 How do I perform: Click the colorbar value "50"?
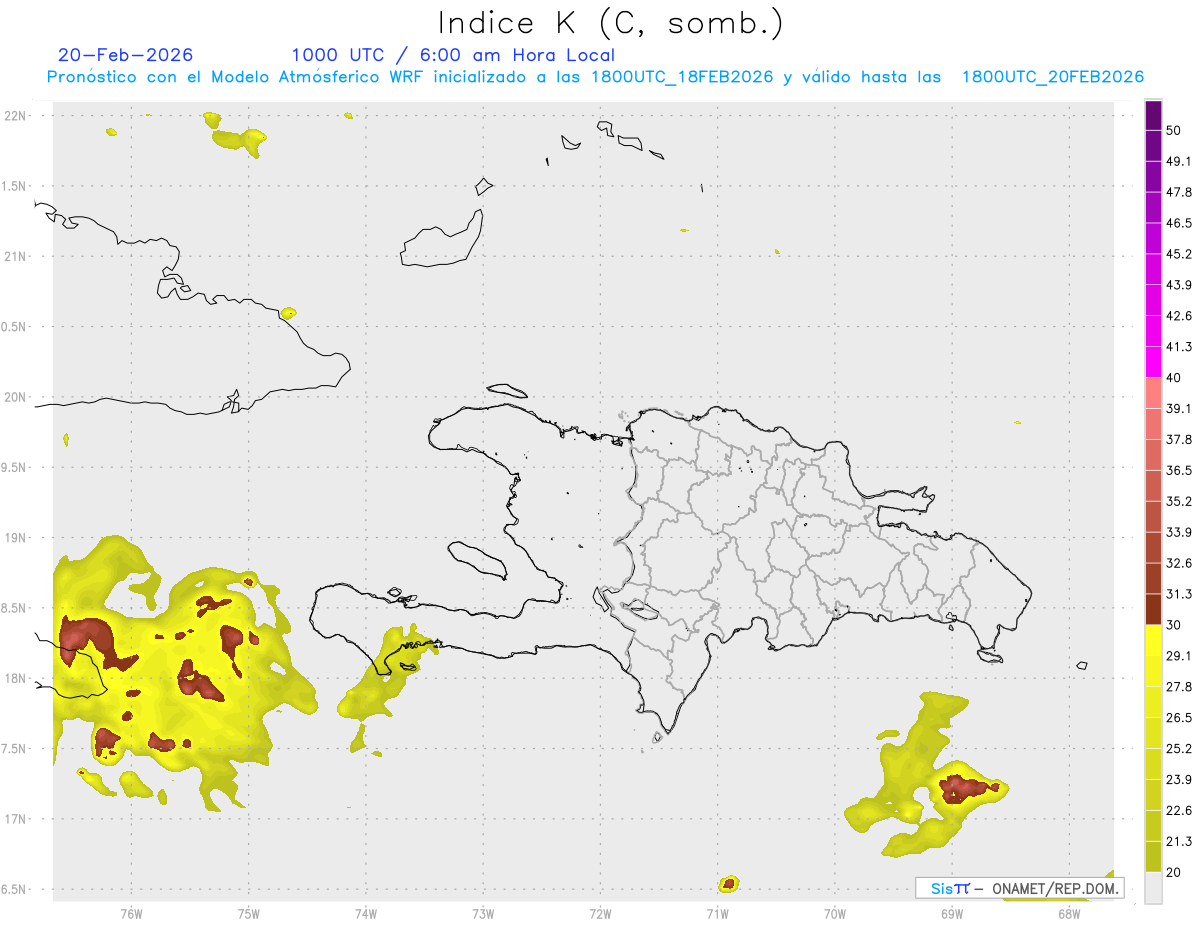pos(1174,130)
